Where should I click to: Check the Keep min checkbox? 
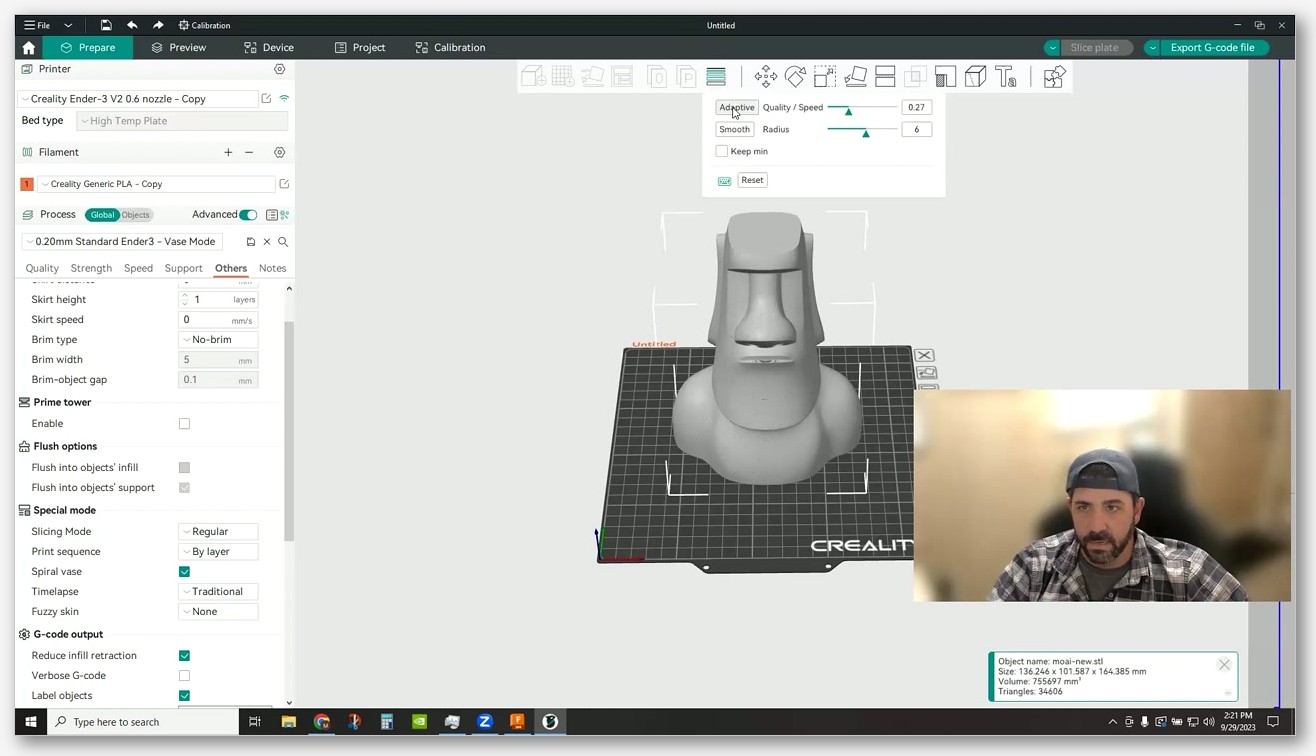coord(722,151)
